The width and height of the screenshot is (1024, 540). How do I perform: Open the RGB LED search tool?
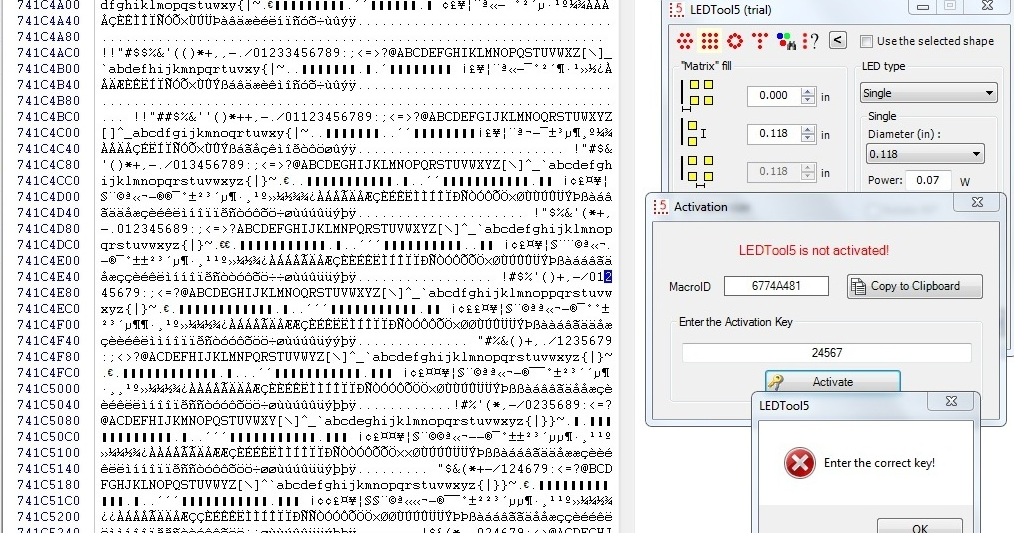(x=786, y=41)
